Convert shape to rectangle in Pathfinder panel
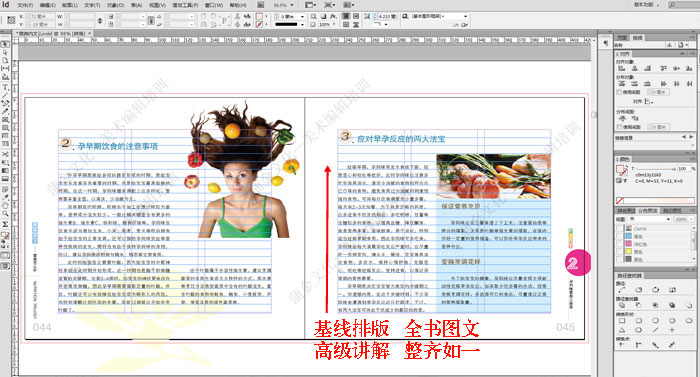The image size is (700, 377). (x=621, y=320)
